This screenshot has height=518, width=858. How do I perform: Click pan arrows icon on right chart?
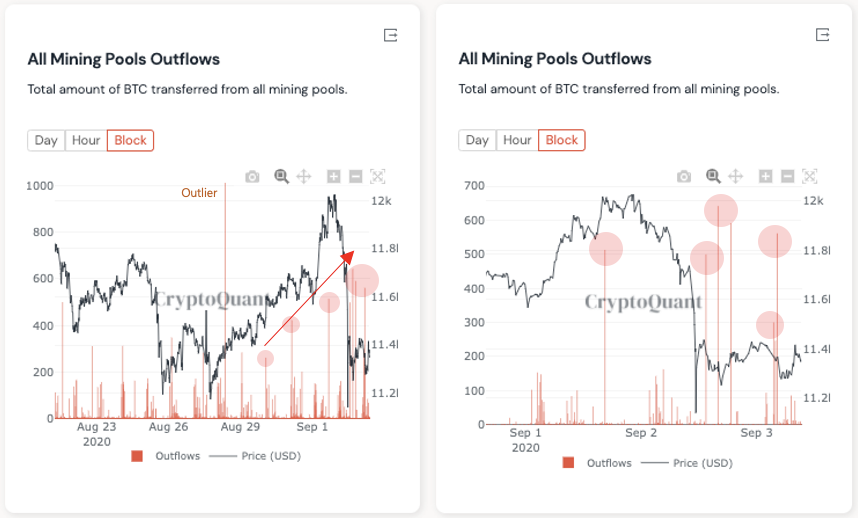click(x=735, y=177)
